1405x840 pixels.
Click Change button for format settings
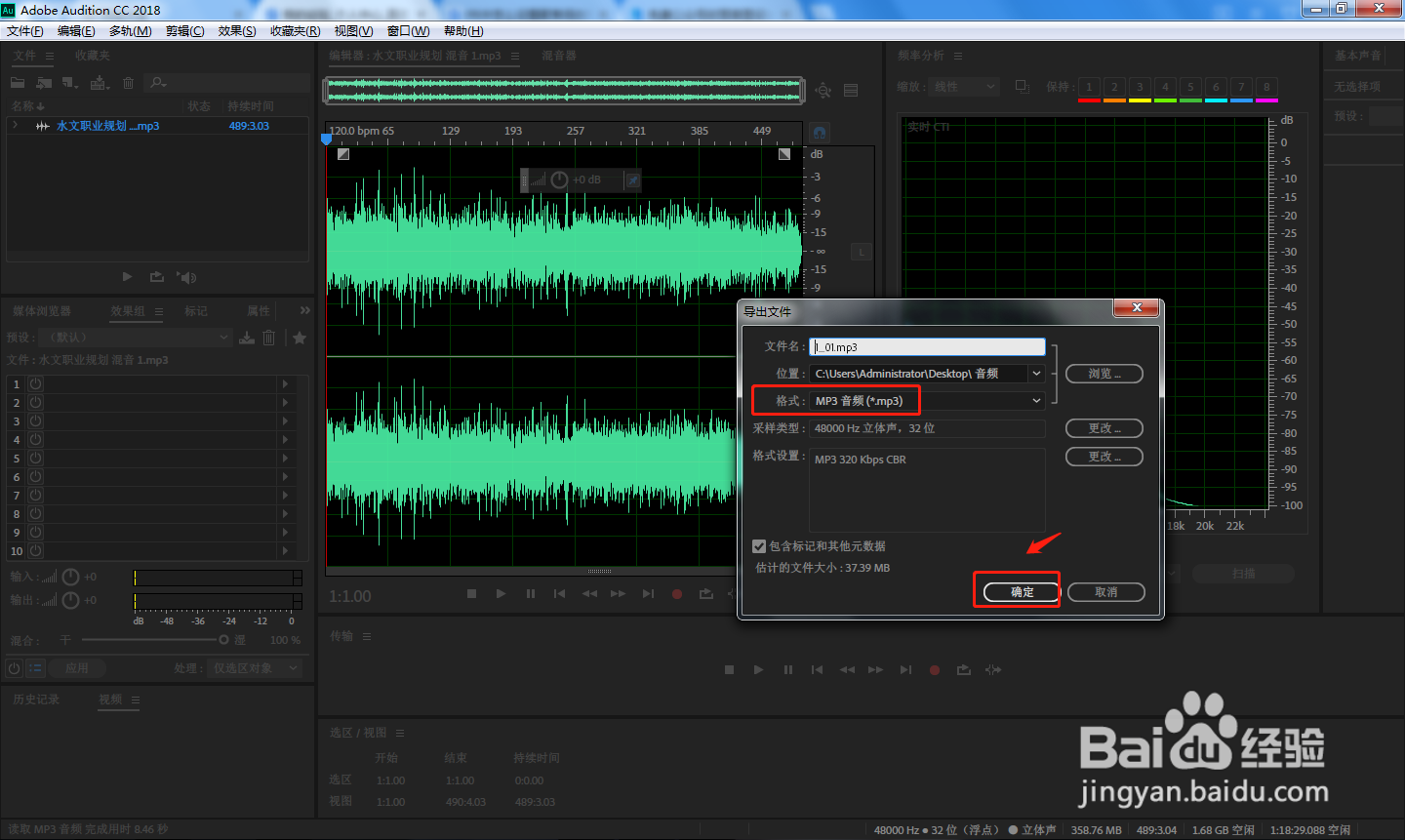(x=1104, y=457)
